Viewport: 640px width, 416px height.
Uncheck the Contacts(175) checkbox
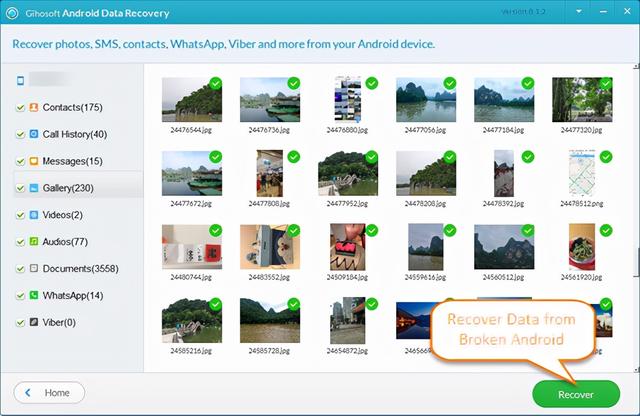click(x=20, y=108)
